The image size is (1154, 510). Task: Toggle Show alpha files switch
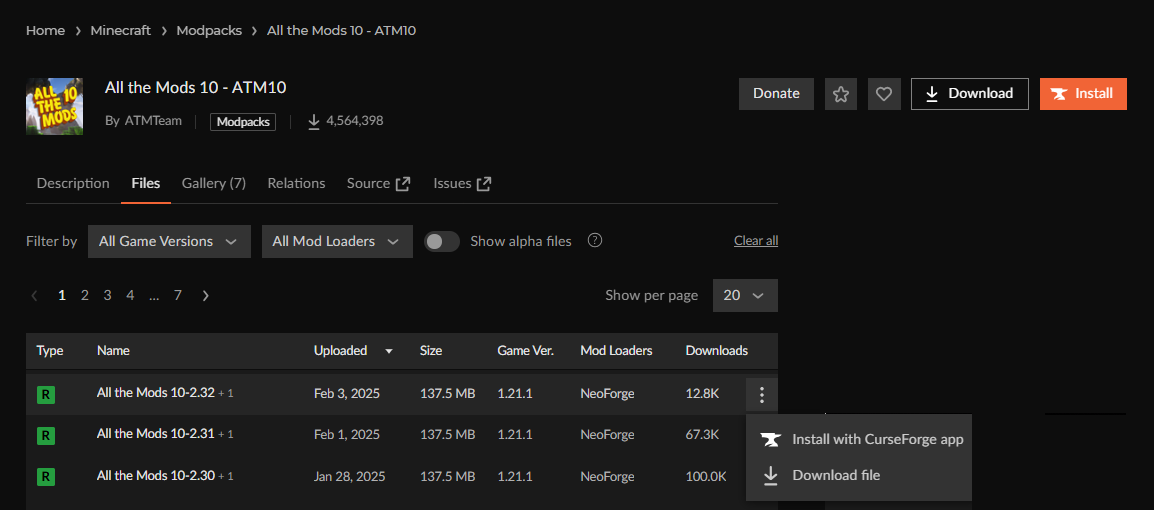(442, 241)
